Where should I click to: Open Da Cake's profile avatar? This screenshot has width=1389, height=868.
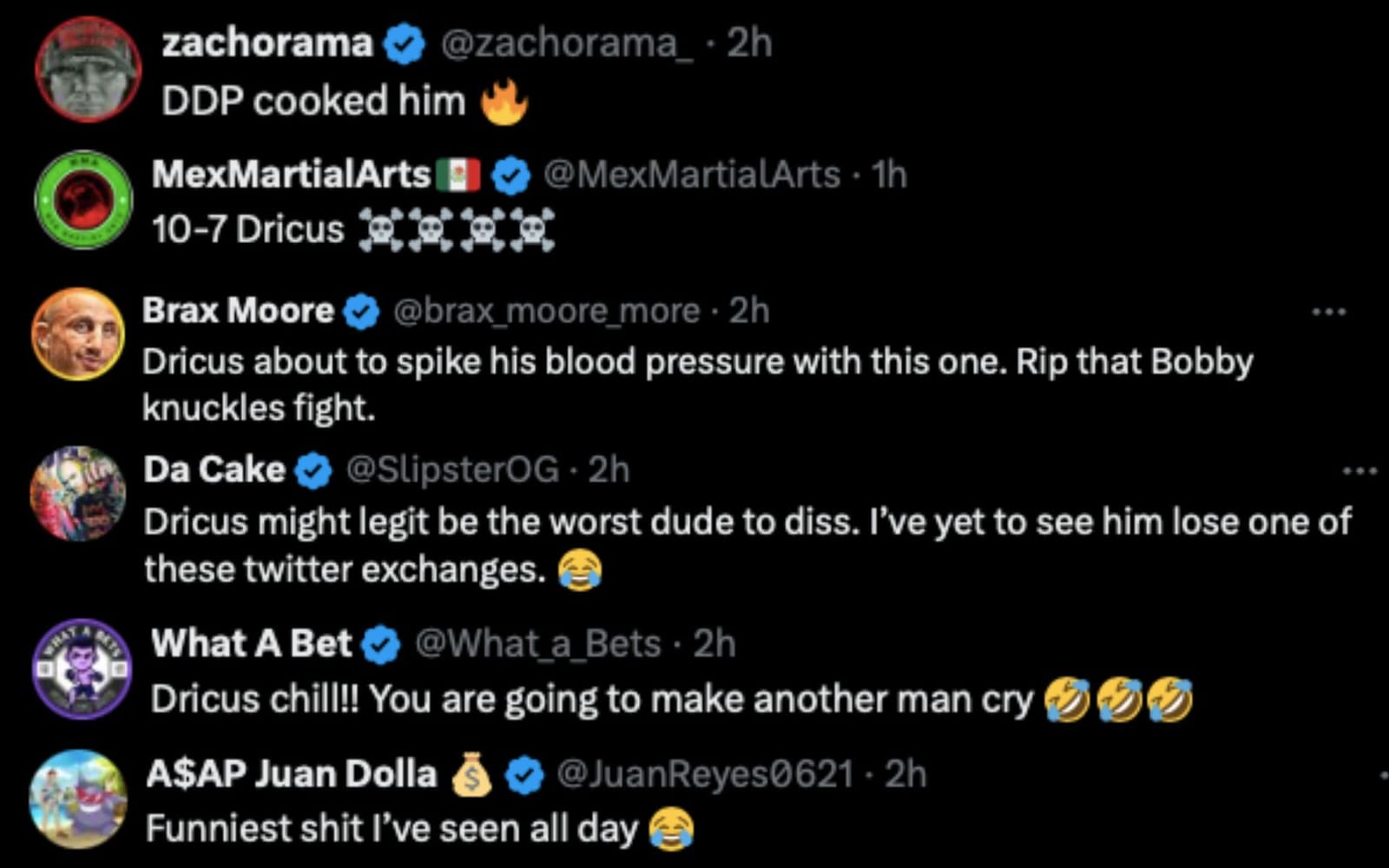pyautogui.click(x=78, y=493)
